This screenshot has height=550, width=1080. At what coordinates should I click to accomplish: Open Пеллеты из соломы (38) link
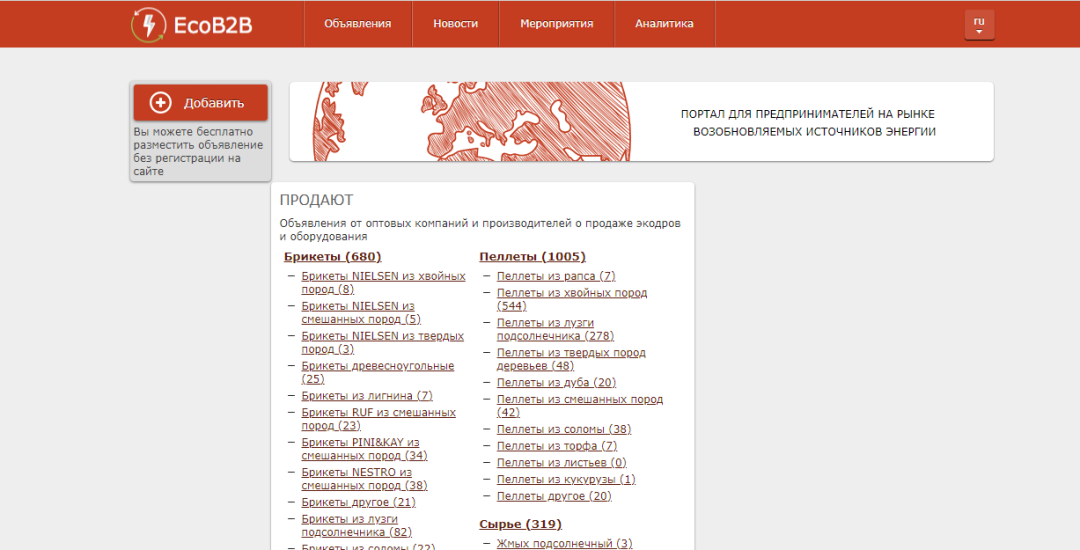[x=564, y=430]
